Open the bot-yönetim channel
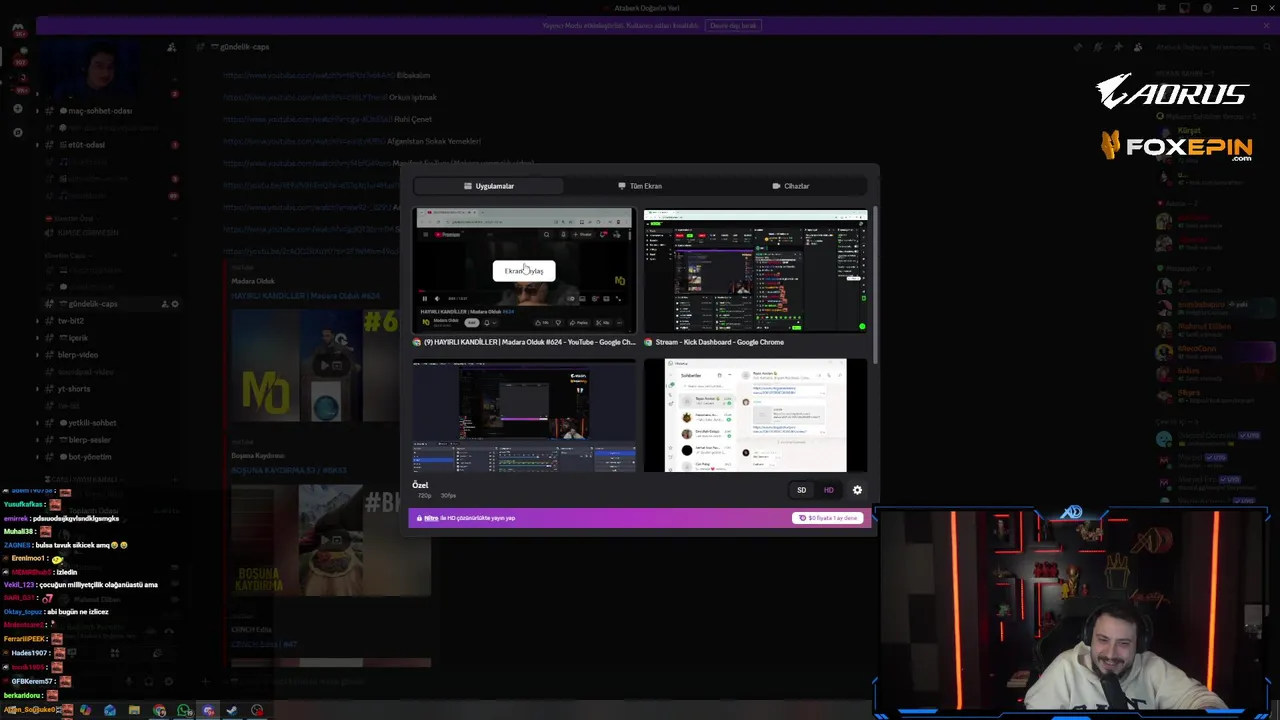This screenshot has width=1280, height=720. [90, 457]
